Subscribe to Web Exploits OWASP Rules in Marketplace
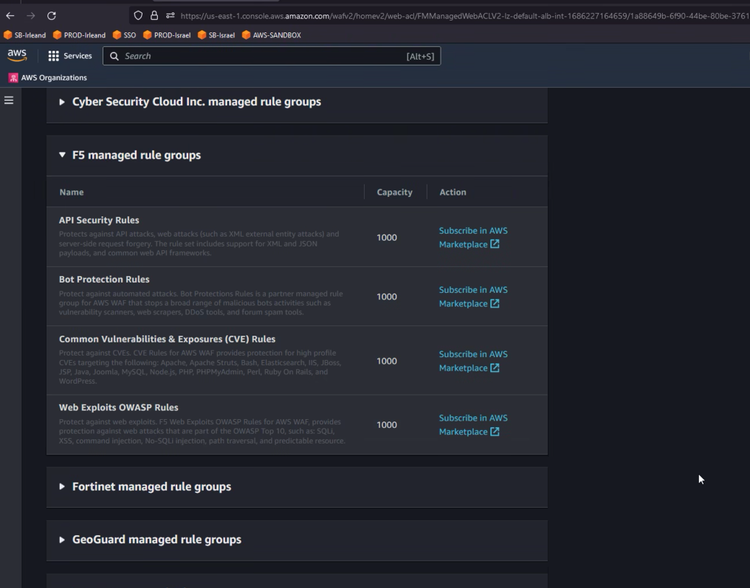The image size is (750, 588). pyautogui.click(x=472, y=425)
